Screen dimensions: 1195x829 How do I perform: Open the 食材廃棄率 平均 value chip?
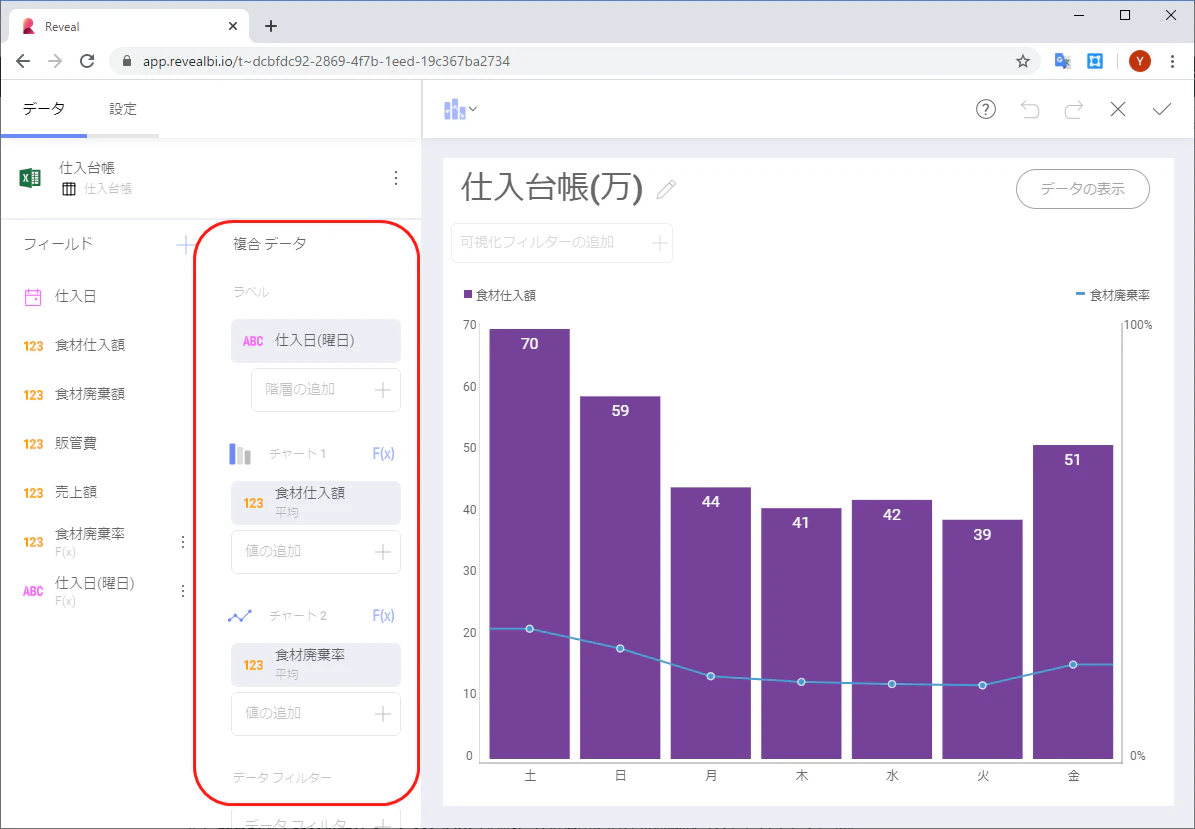click(x=316, y=664)
